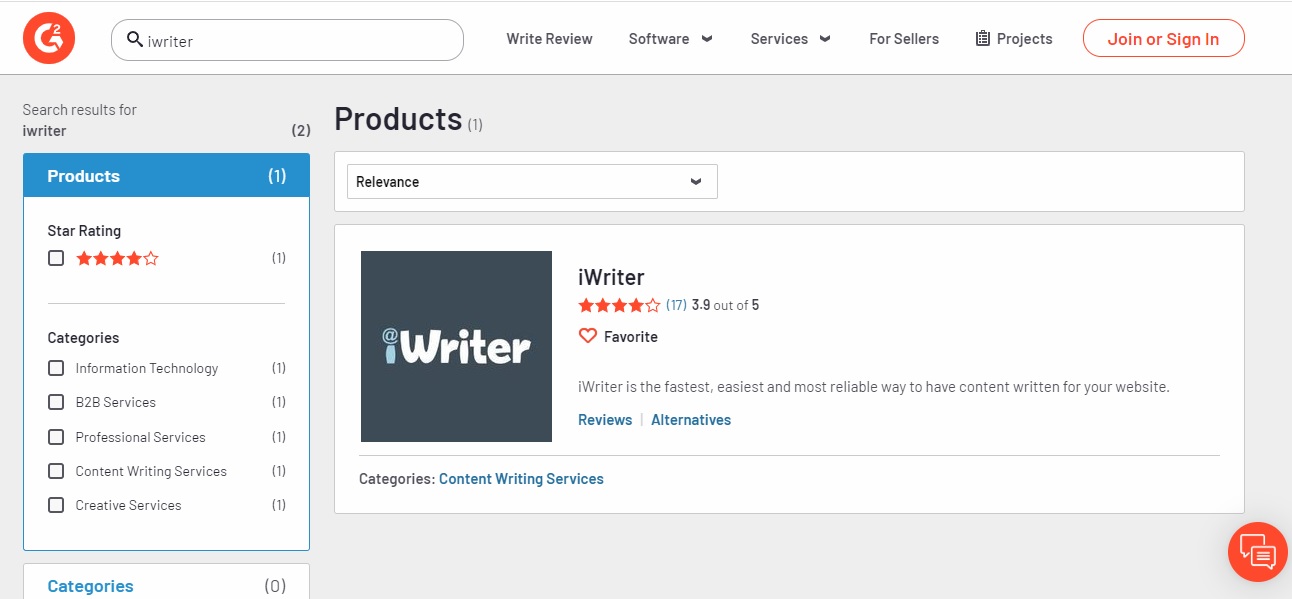Image resolution: width=1292 pixels, height=599 pixels.
Task: Open the Relevance sort dropdown
Action: click(532, 182)
